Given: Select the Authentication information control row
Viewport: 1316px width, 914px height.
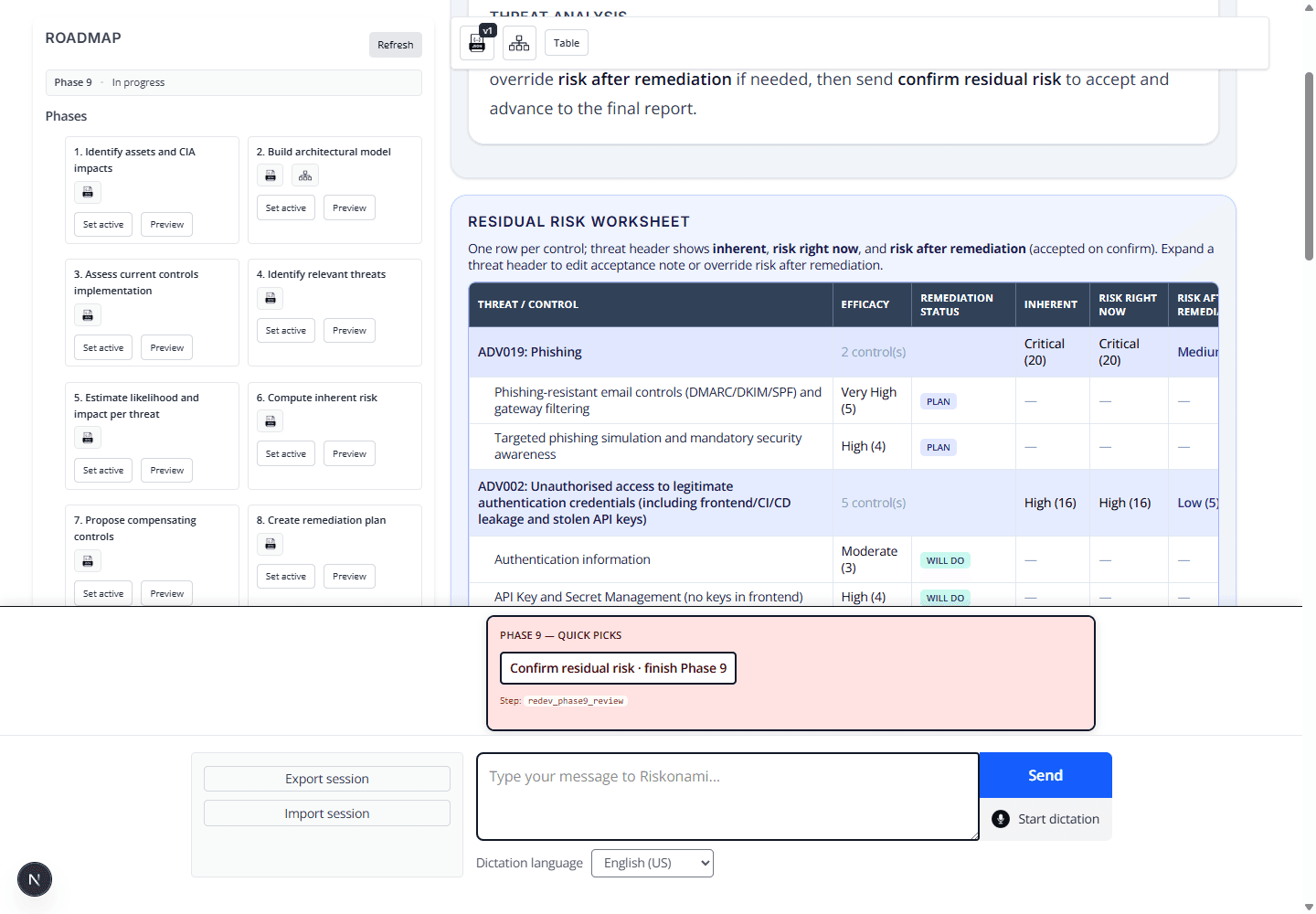Looking at the screenshot, I should [x=844, y=559].
